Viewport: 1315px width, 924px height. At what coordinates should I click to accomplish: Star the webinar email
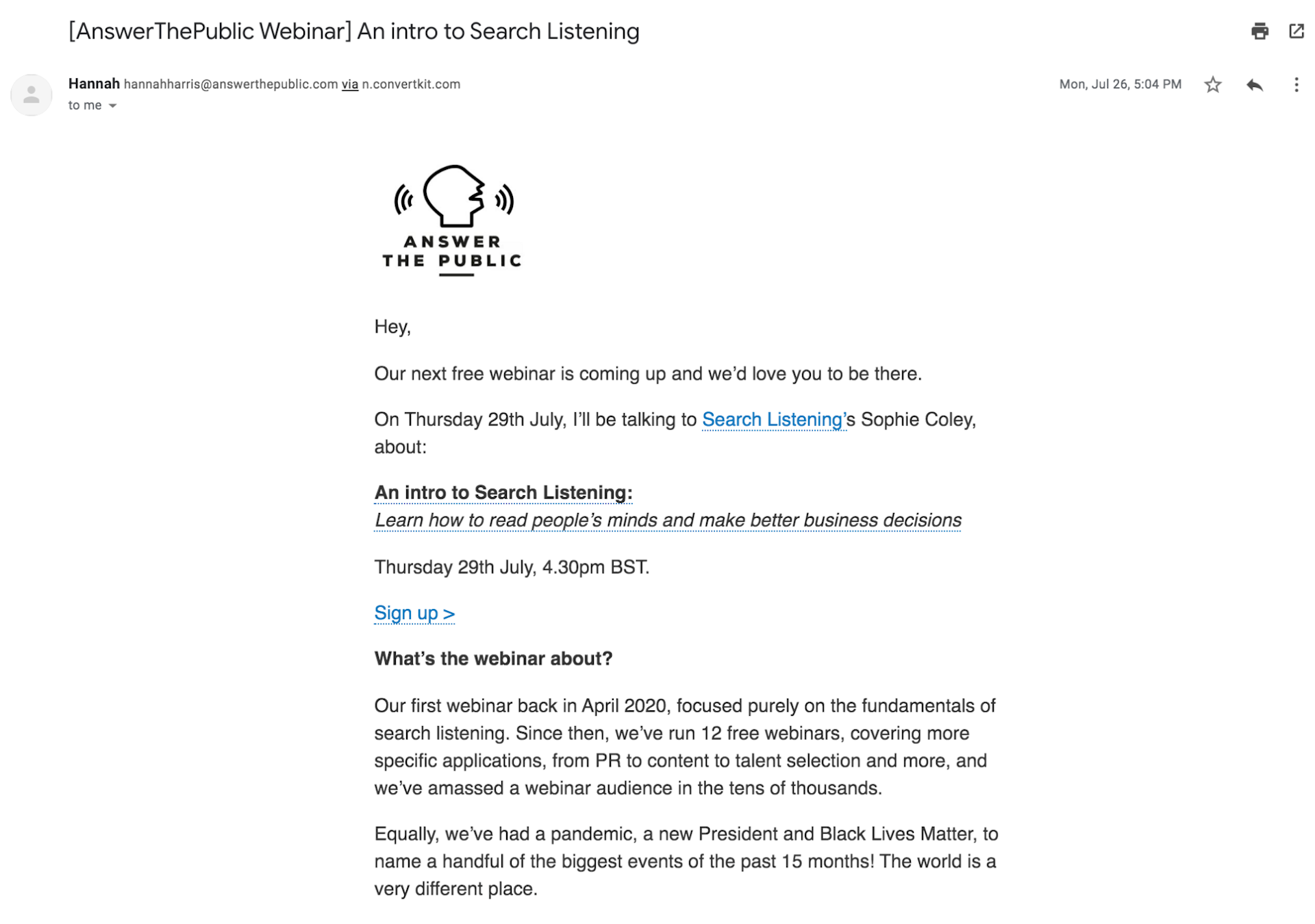1212,84
